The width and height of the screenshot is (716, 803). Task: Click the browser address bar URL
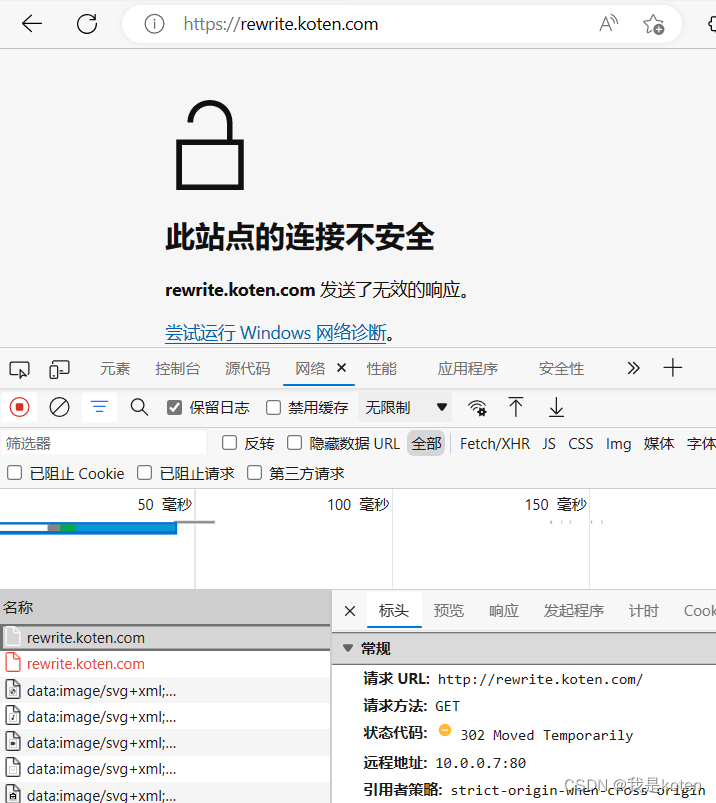(281, 24)
